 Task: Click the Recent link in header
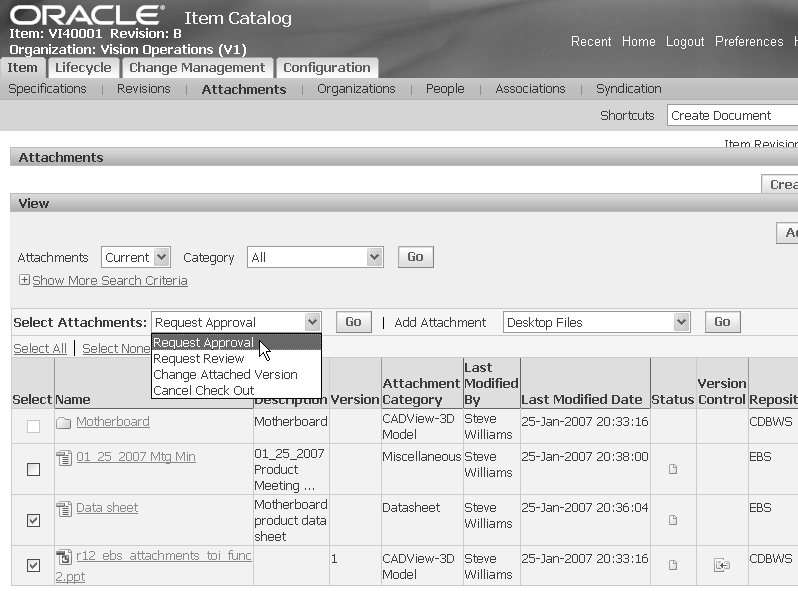591,41
